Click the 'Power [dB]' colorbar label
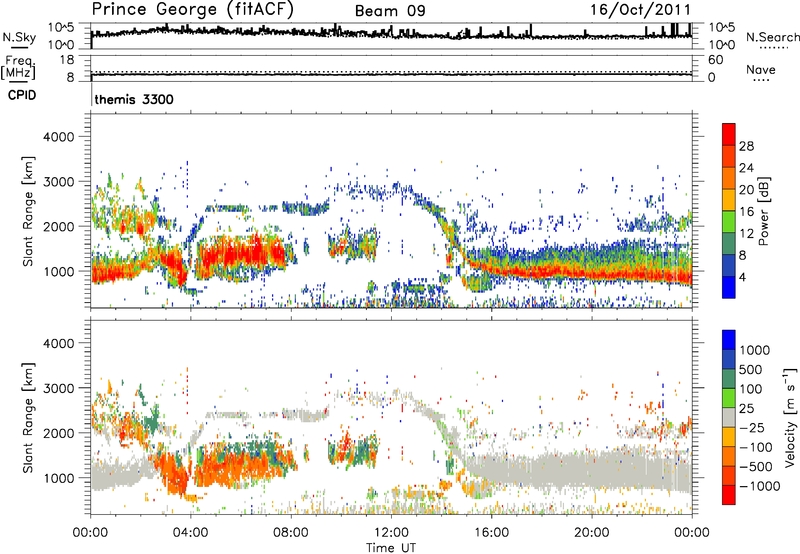This screenshot has width=800, height=554. (764, 211)
